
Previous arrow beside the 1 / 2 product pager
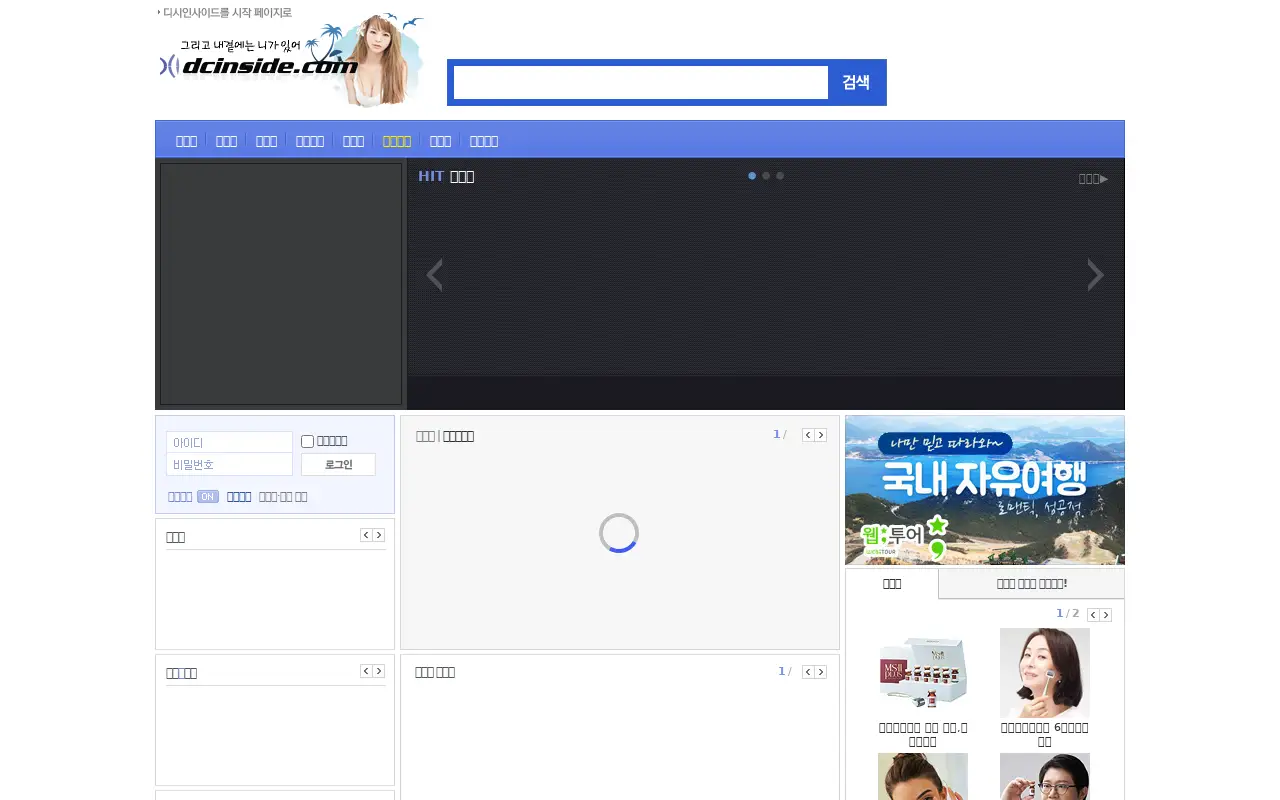click(x=1093, y=615)
